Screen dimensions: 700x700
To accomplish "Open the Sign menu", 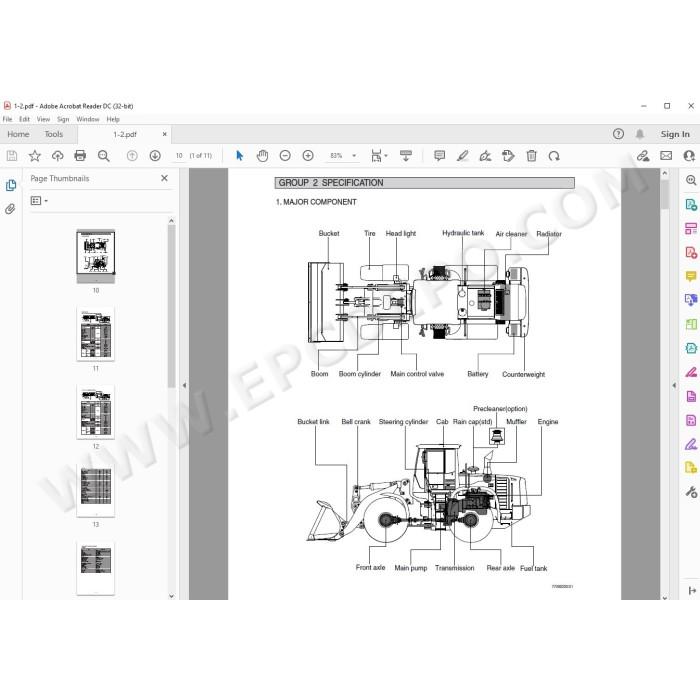I will (63, 119).
